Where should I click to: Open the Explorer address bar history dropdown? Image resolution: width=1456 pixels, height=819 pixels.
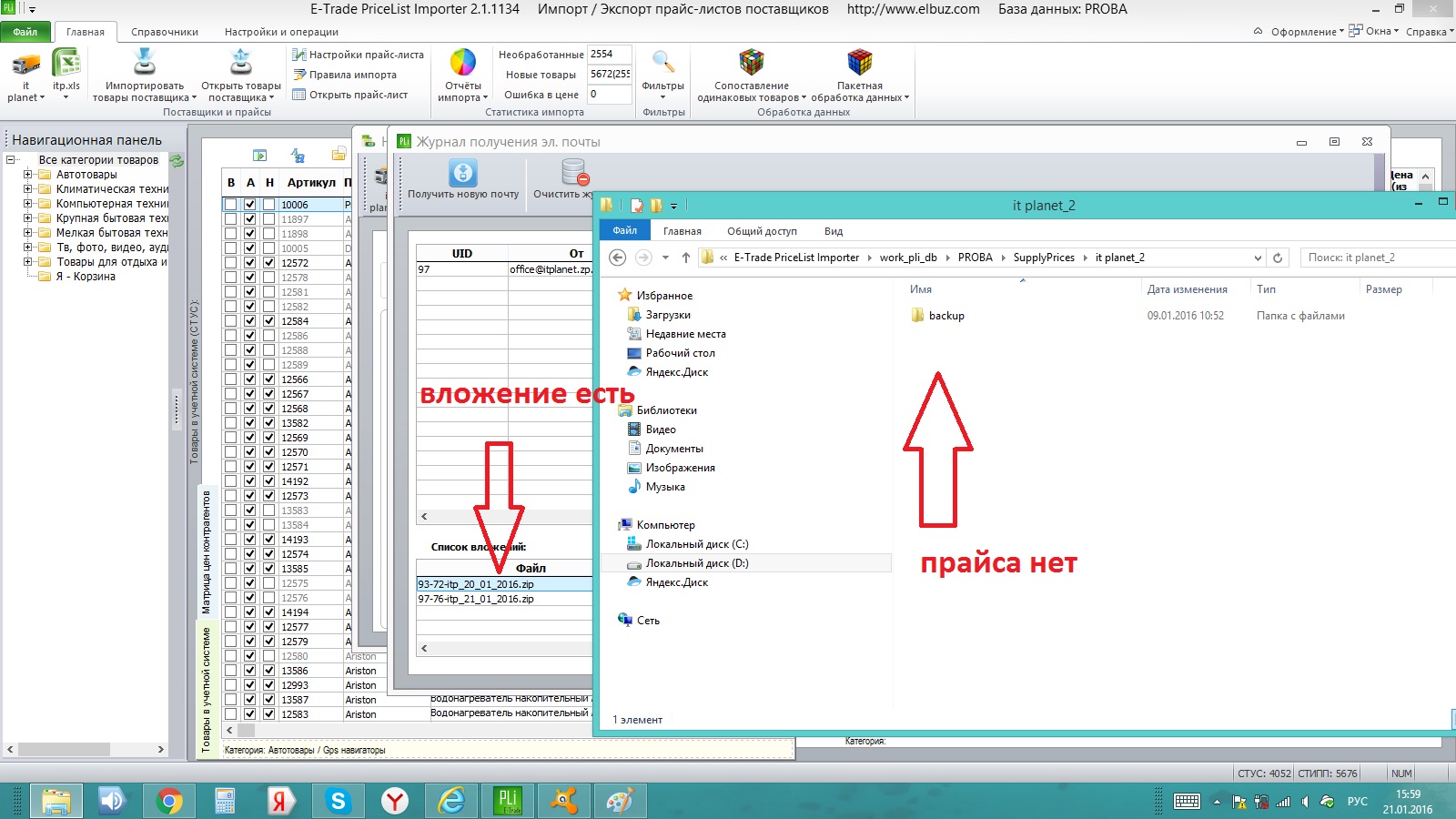[x=1258, y=258]
